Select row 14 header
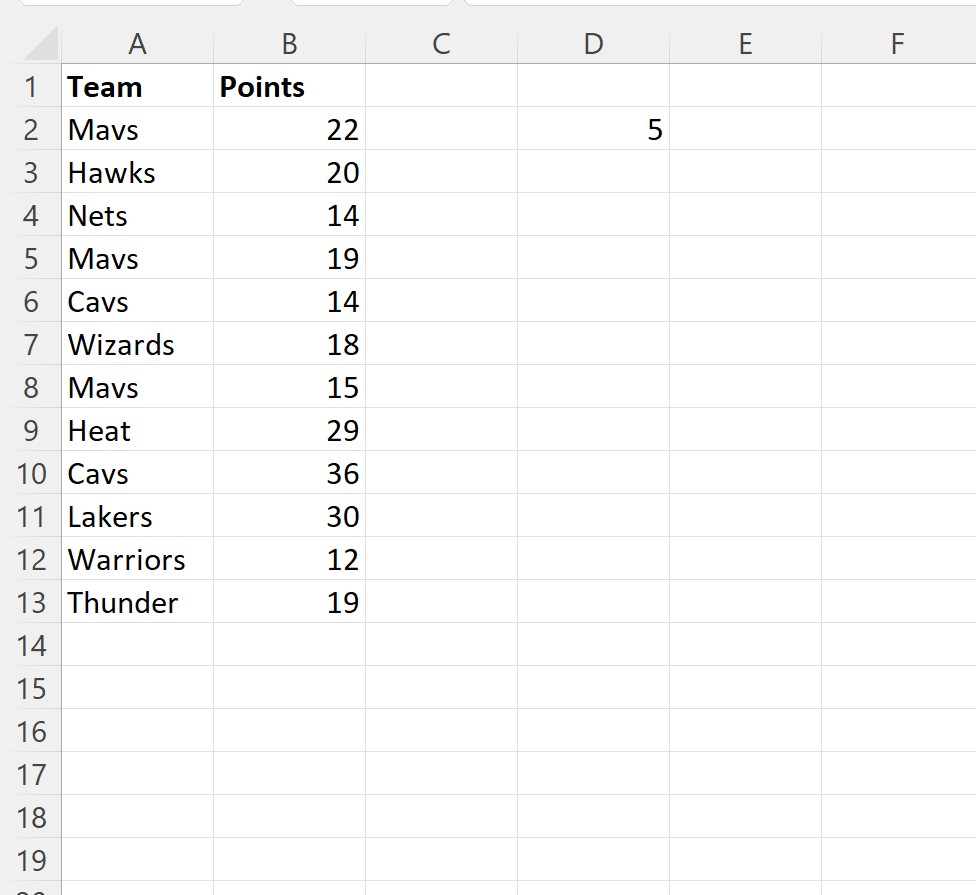Screen dimensions: 976x895 tap(31, 645)
